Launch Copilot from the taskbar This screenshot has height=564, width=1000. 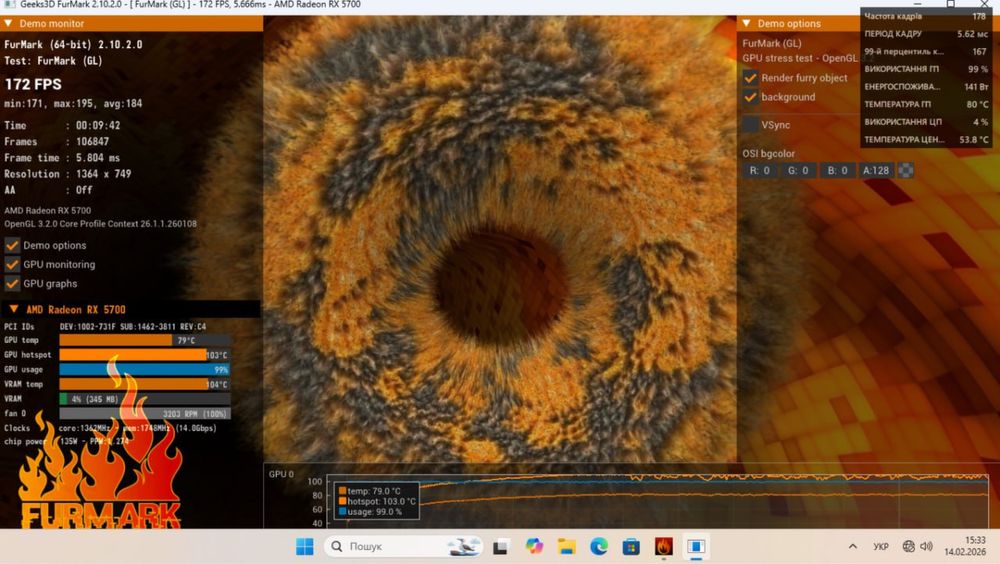534,547
